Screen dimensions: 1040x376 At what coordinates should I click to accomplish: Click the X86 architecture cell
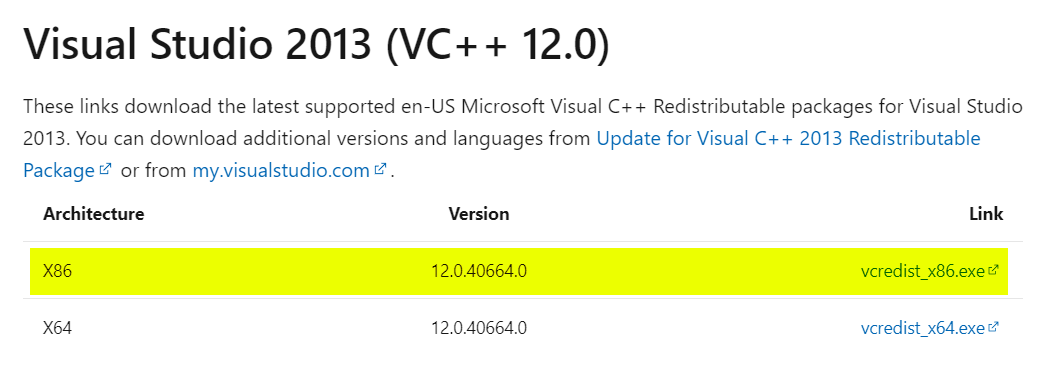tap(57, 271)
